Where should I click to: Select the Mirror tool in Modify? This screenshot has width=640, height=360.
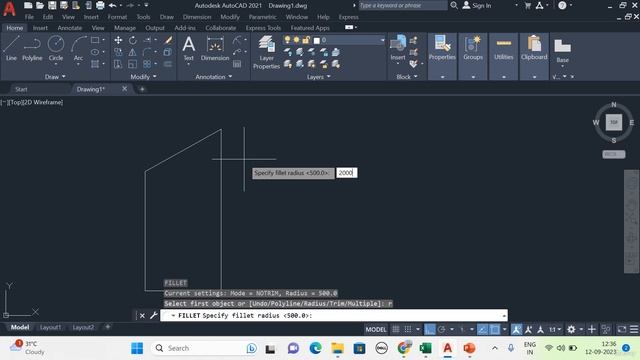[133, 52]
